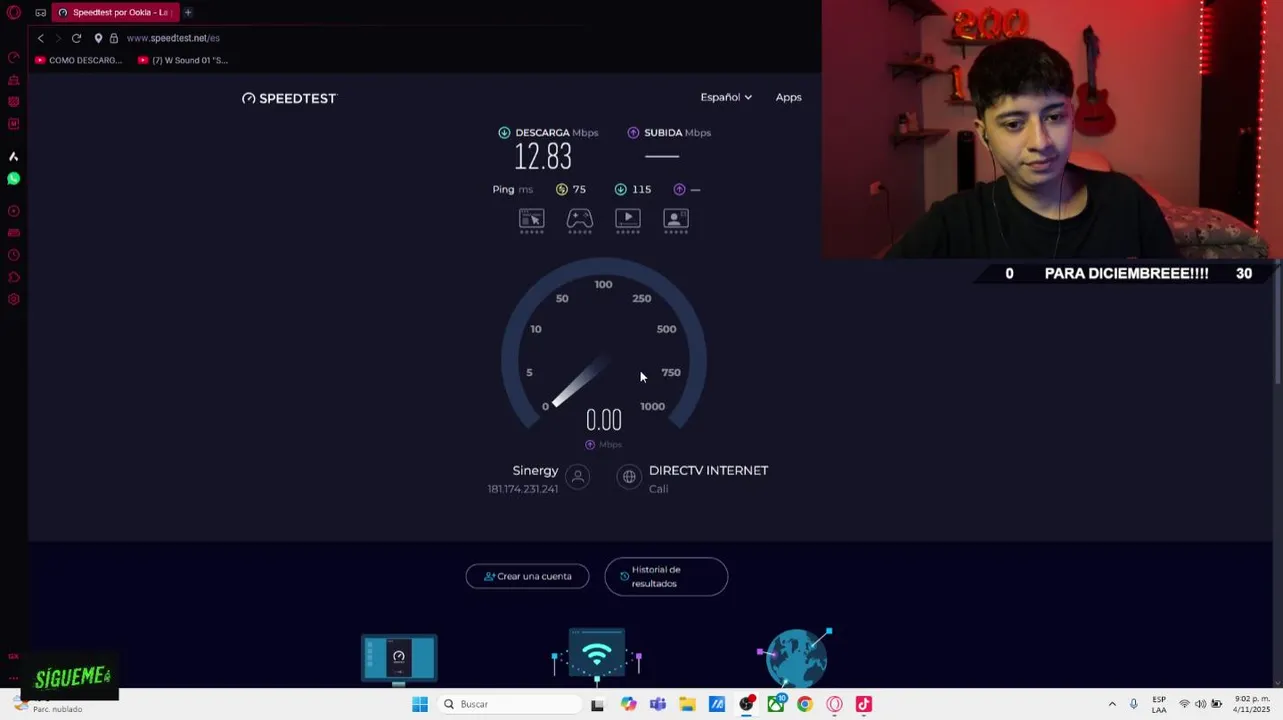Open the WhatsApp sidebar icon
This screenshot has width=1283, height=720.
tap(14, 178)
